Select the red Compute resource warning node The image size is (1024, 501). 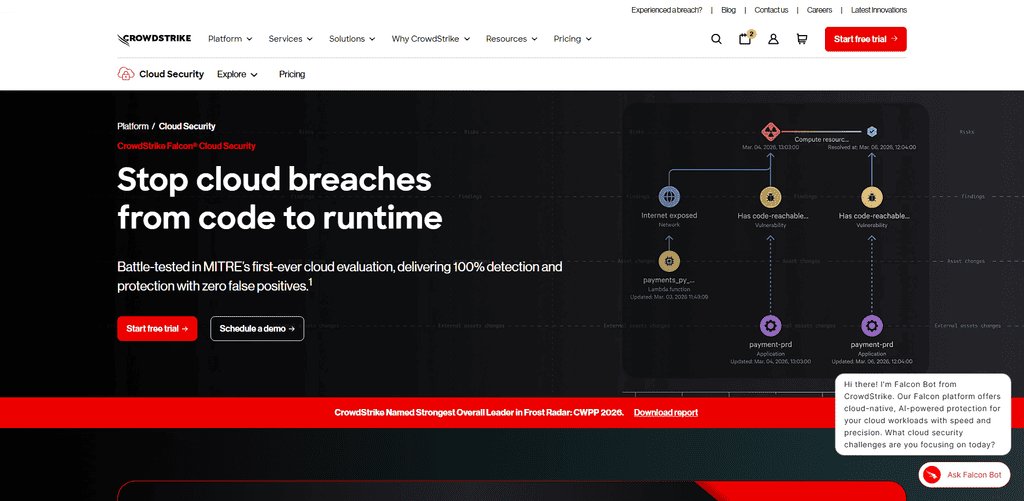(771, 131)
